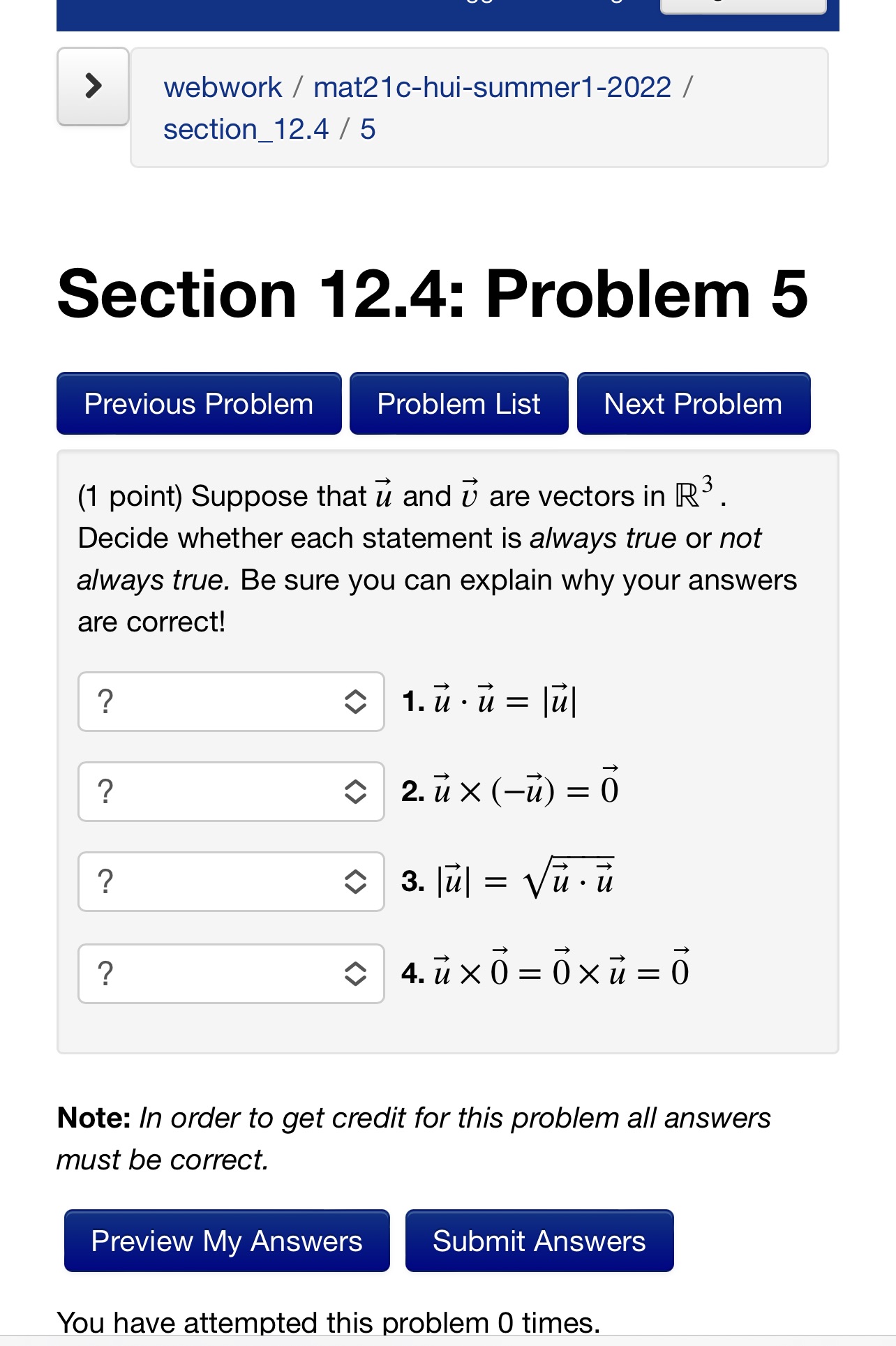Open the webwork breadcrumb link
896x1346 pixels.
pyautogui.click(x=222, y=87)
